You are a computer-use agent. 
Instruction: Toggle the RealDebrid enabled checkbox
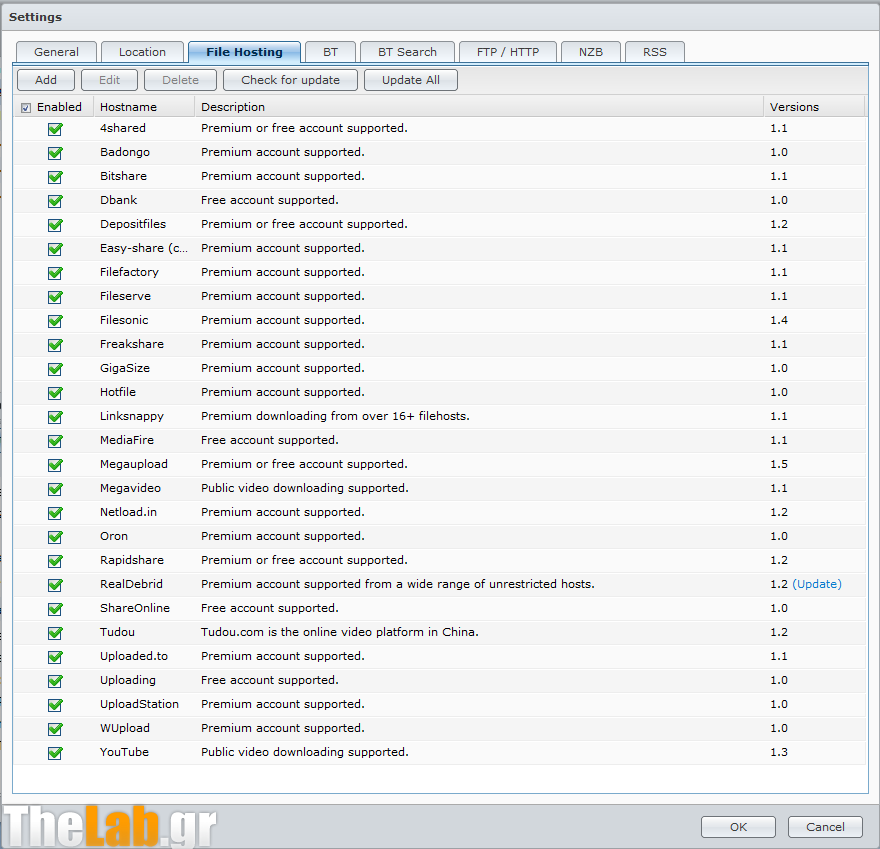tap(55, 585)
